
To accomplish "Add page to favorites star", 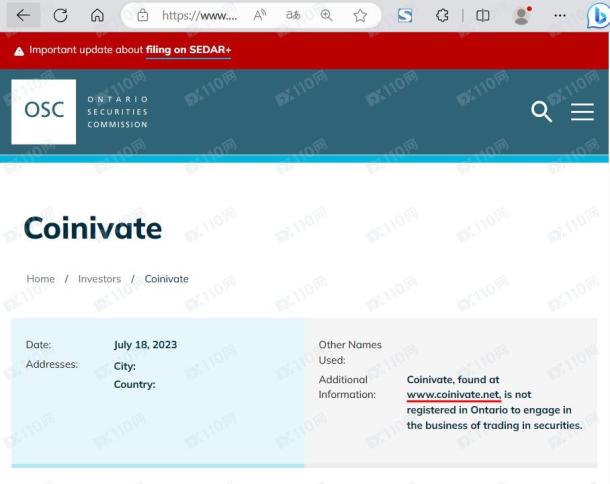I will coord(360,16).
